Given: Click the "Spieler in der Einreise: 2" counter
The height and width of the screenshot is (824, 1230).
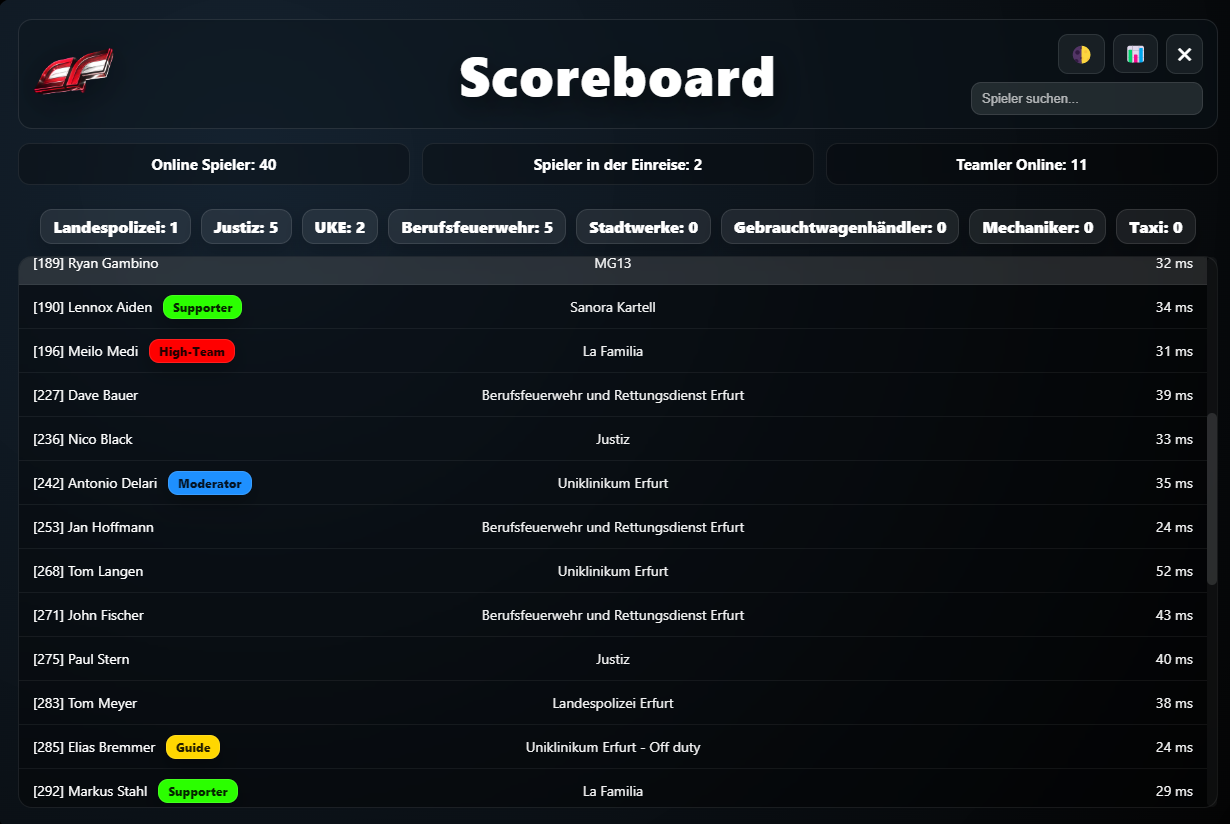Looking at the screenshot, I should point(618,164).
